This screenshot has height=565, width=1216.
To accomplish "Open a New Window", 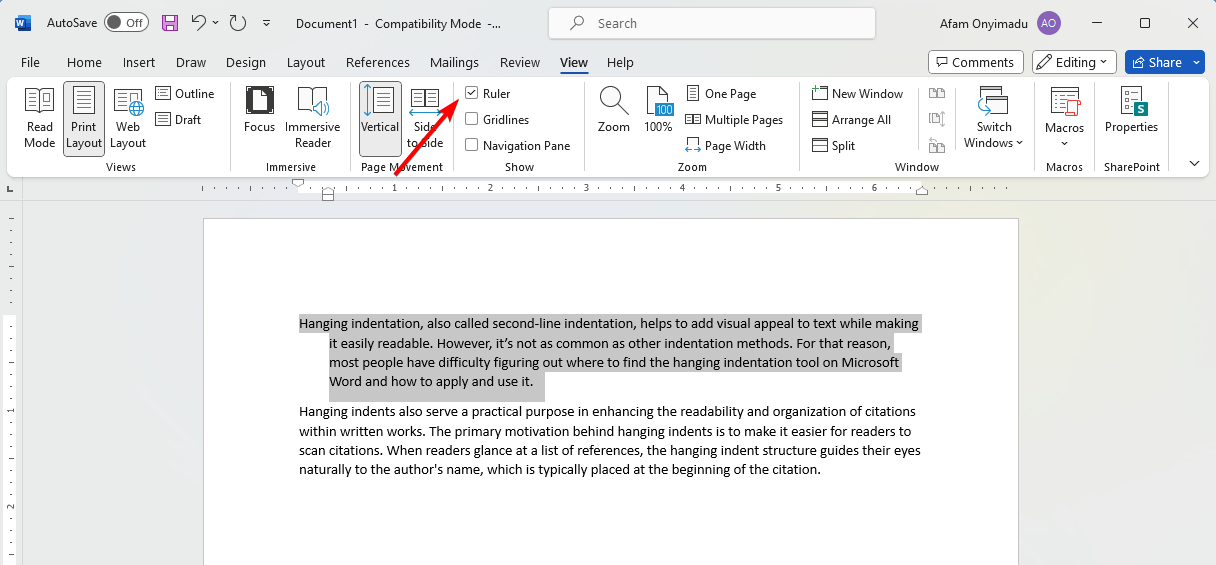I will point(857,94).
